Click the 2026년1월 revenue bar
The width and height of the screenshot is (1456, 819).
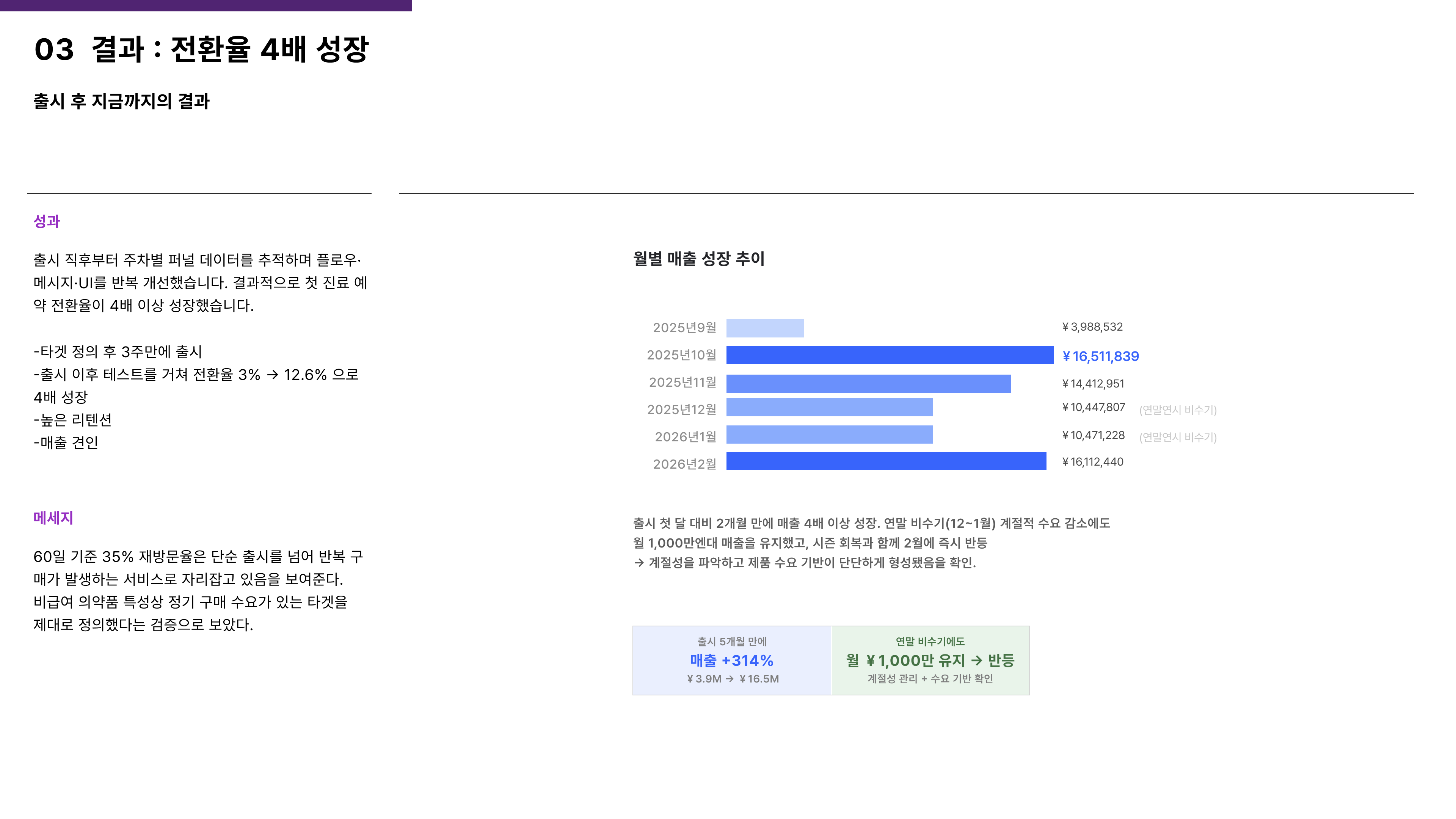coord(829,434)
